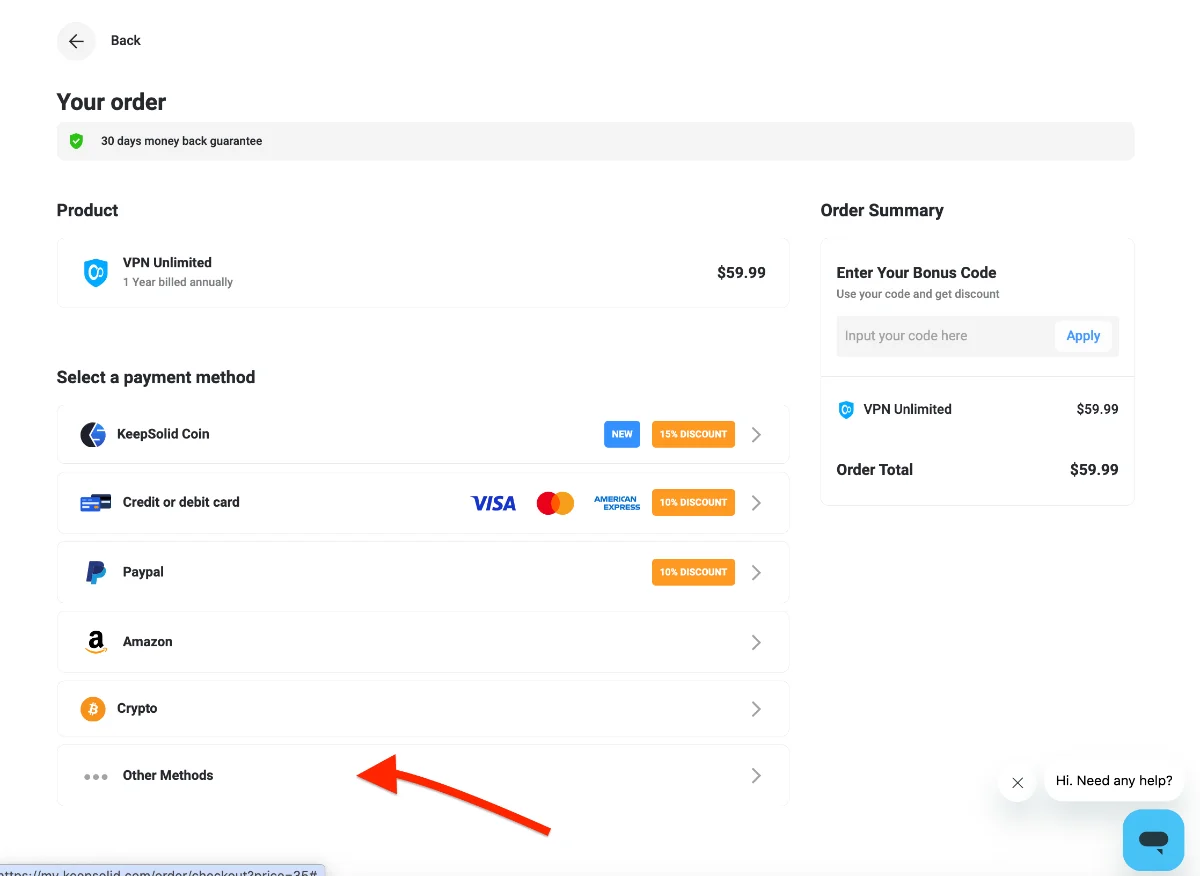1200x876 pixels.
Task: Click the VPN Unlimited product shield icon
Action: click(x=96, y=272)
